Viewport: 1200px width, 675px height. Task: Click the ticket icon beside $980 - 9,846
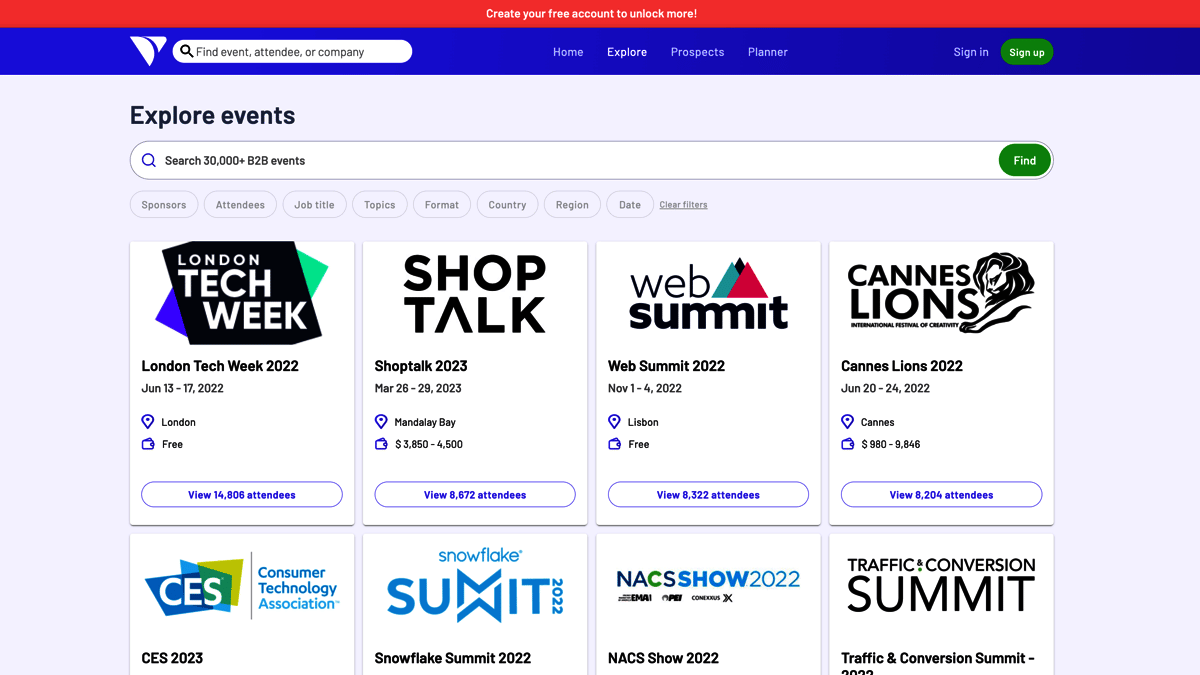tap(847, 444)
